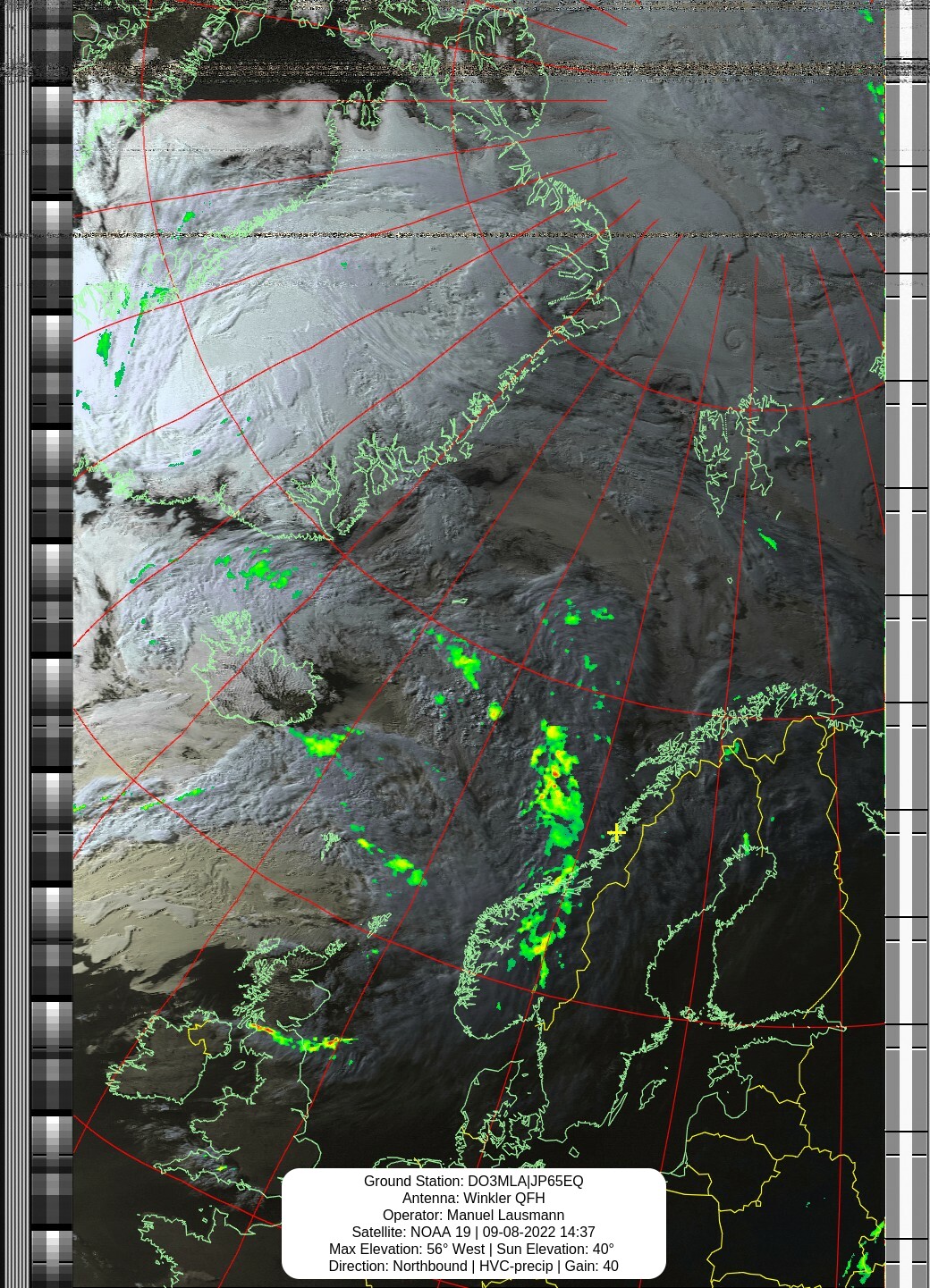930x1288 pixels.
Task: Click the 'Satellite: NOAA 19 | 09-08-2022 14:37' line
Action: [x=473, y=1232]
